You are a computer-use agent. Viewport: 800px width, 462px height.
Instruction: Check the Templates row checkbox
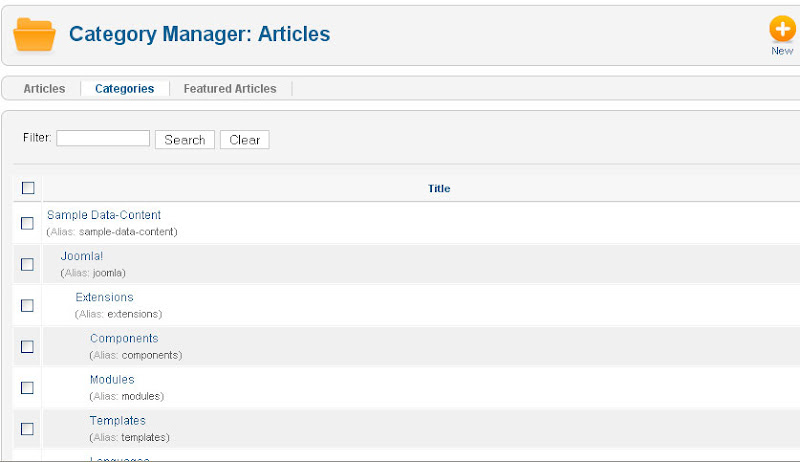point(27,429)
